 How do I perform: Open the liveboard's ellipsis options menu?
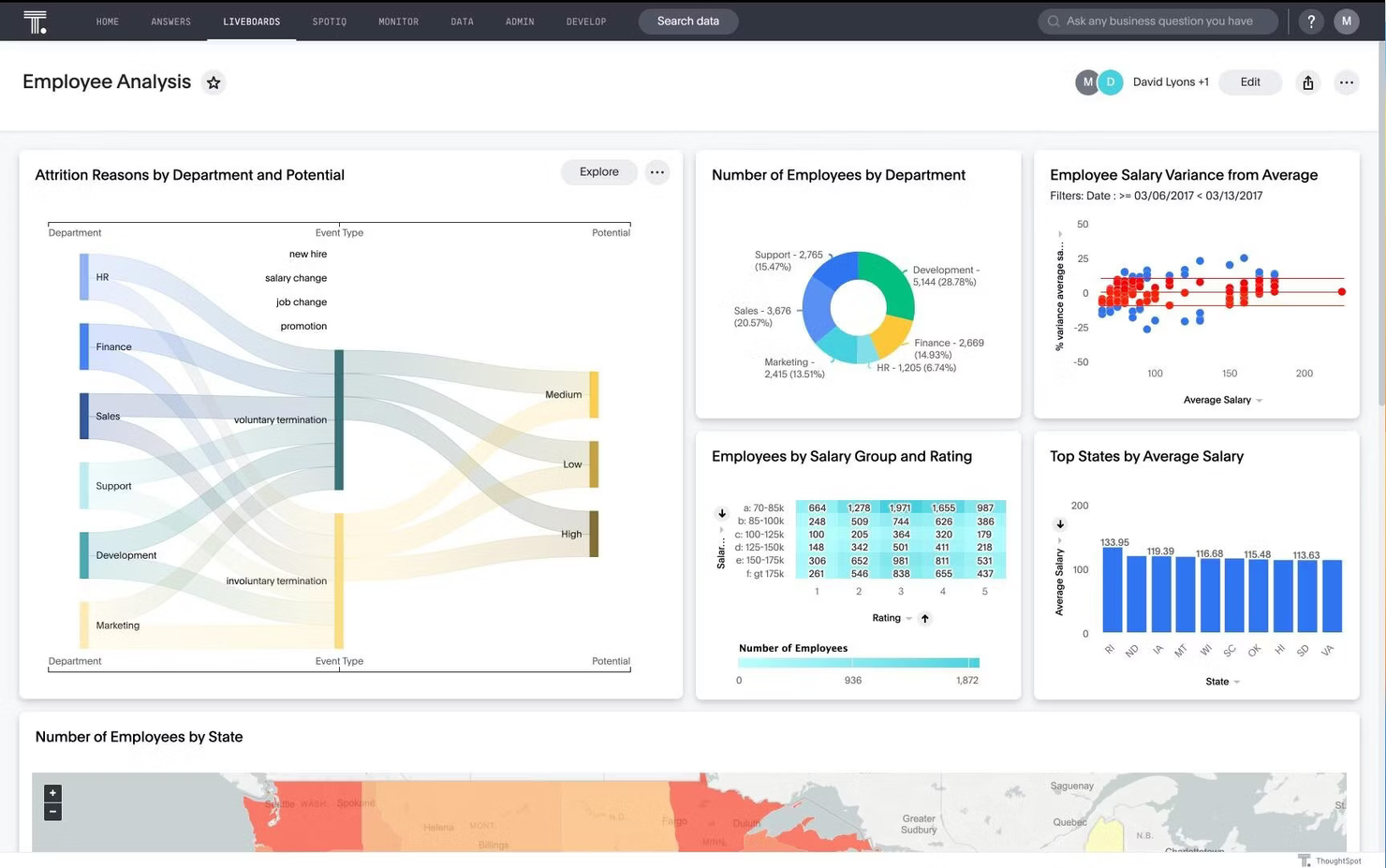[x=1346, y=82]
